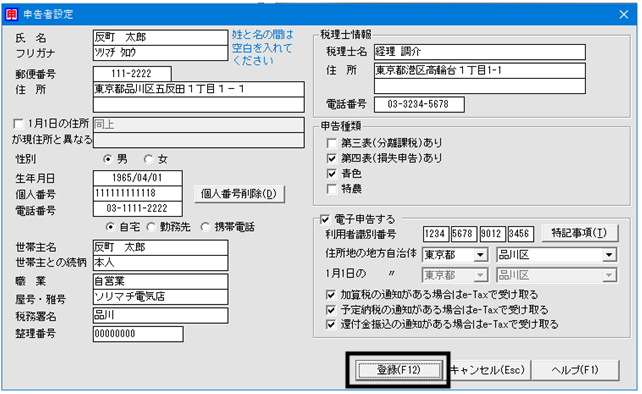Screen dimensions: 642x394
Task: Open ヘルプ(F1) button
Action: (x=575, y=370)
